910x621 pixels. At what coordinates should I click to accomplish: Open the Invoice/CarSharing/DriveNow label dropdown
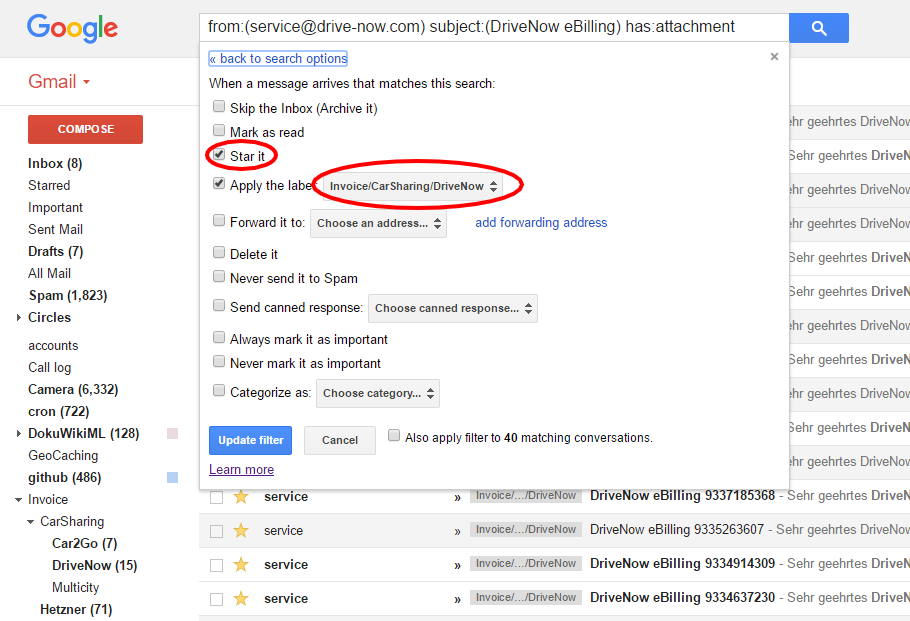click(413, 186)
